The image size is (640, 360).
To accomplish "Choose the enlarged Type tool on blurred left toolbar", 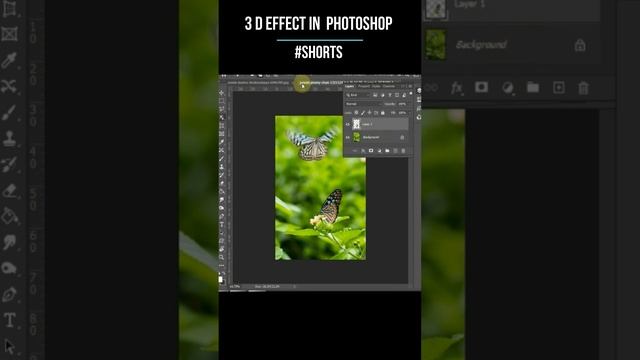I will [9, 320].
